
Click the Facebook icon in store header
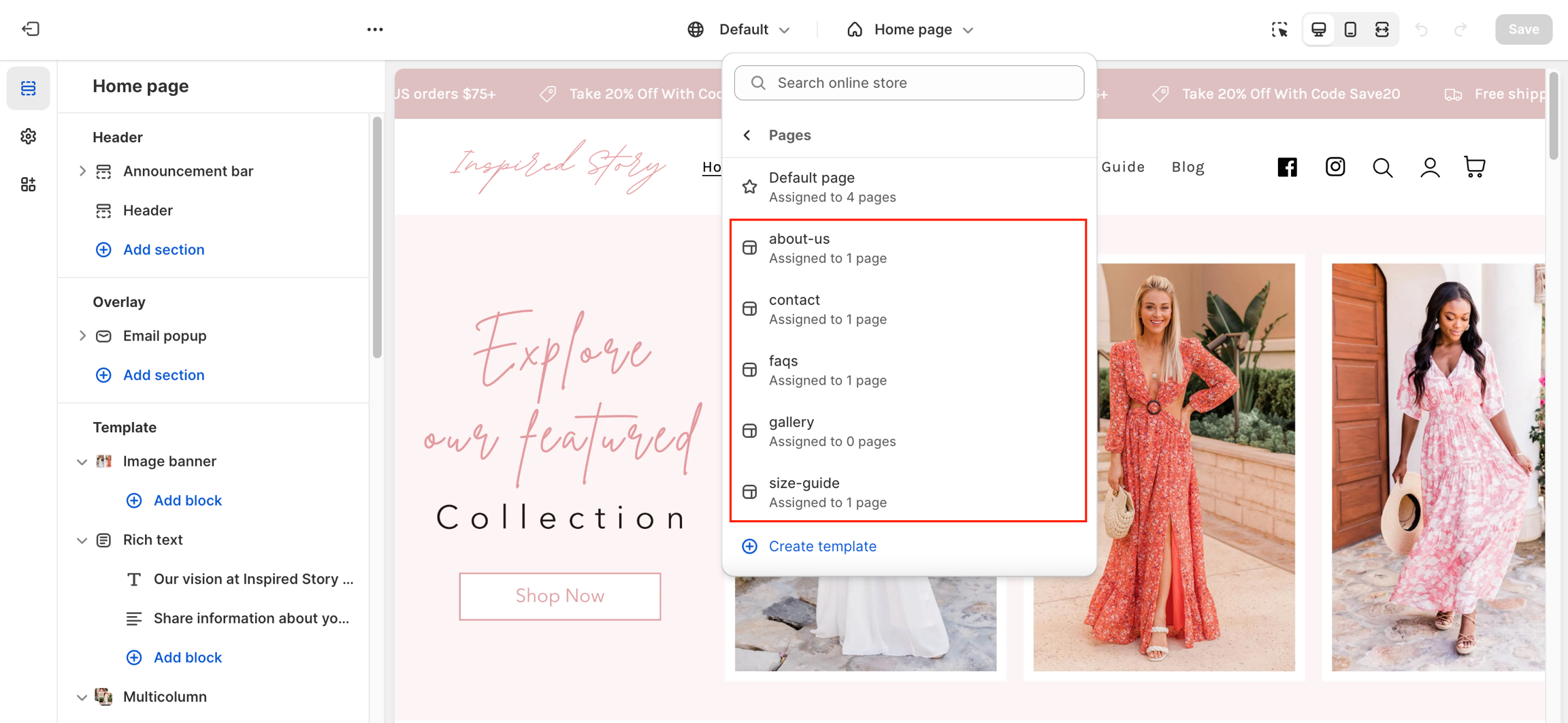(1287, 167)
